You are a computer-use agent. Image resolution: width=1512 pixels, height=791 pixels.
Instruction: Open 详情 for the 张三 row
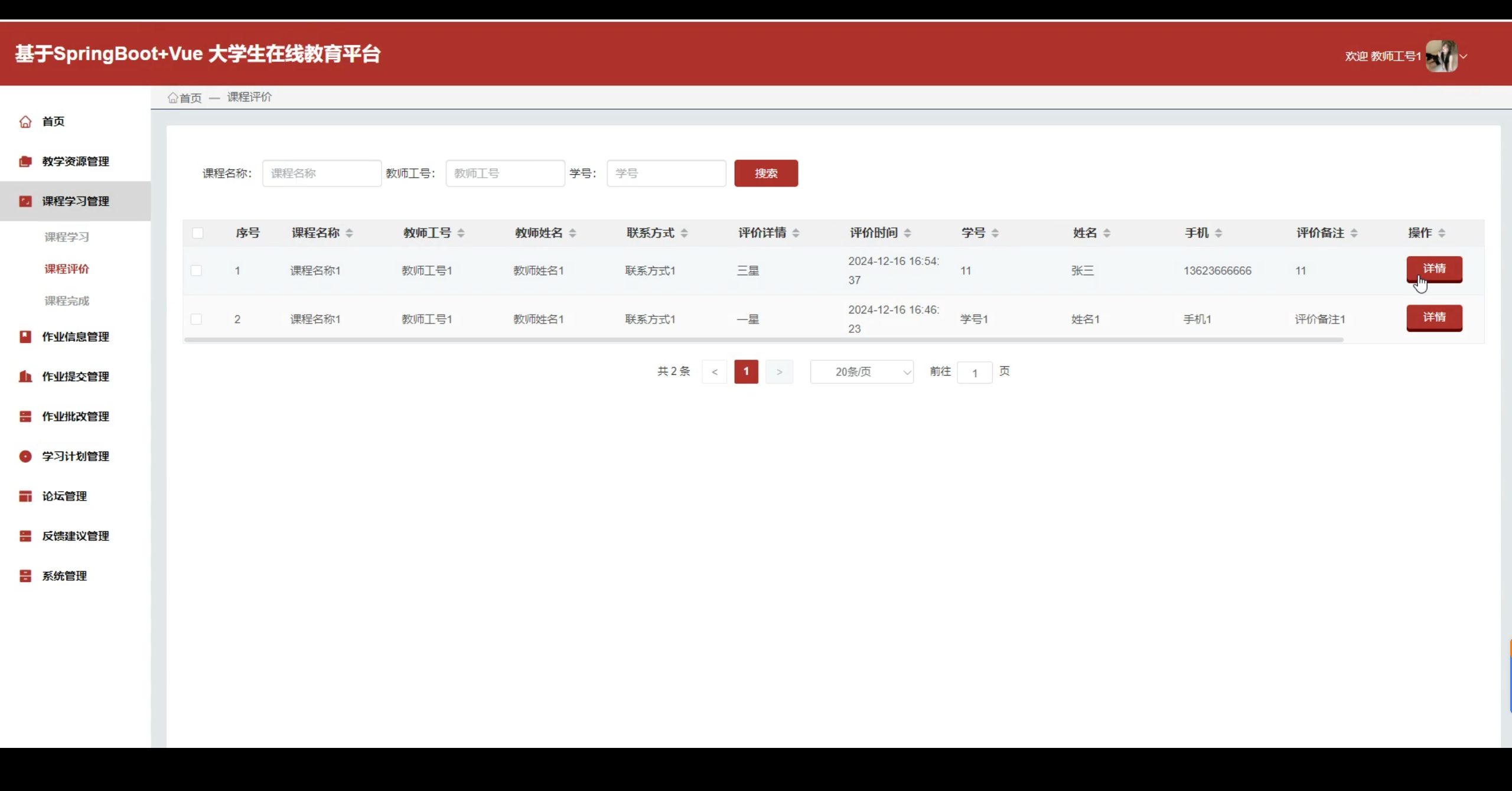click(x=1434, y=269)
